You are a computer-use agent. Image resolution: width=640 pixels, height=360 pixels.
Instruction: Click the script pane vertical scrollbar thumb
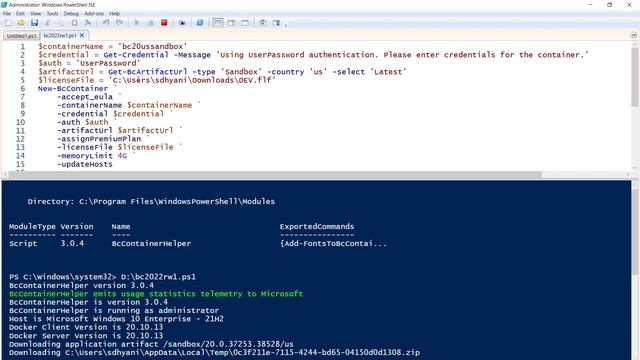click(635, 77)
